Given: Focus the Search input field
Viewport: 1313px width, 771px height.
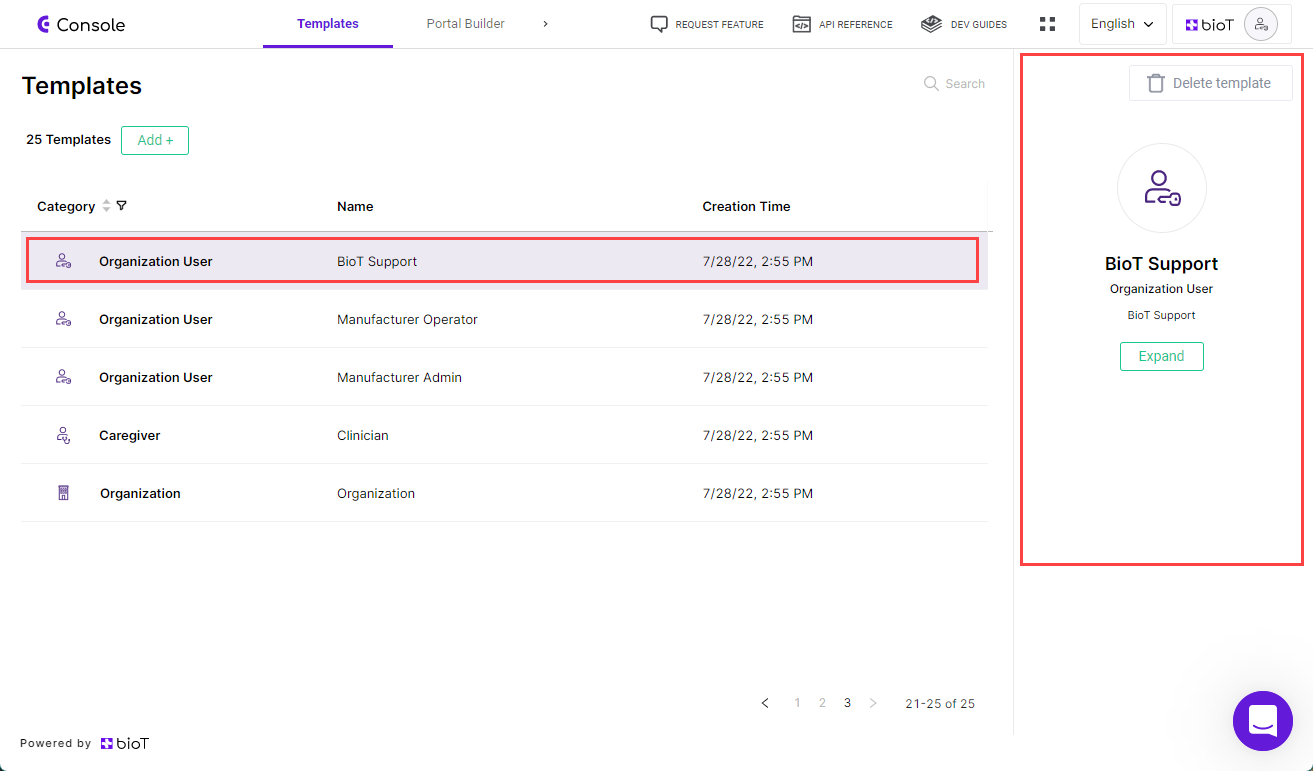Looking at the screenshot, I should pyautogui.click(x=965, y=84).
